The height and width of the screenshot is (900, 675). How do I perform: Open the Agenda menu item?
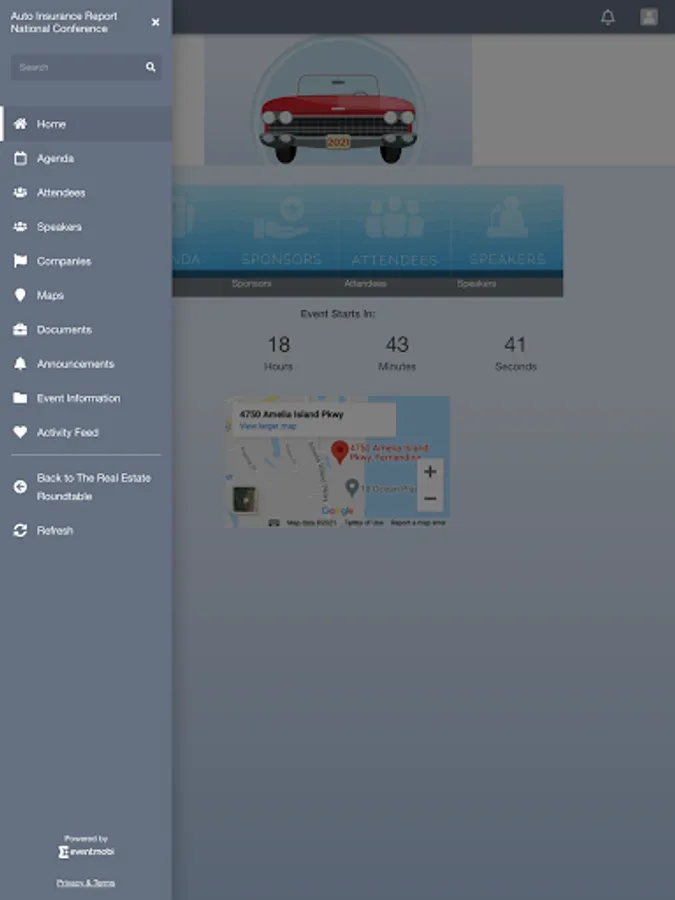(86, 158)
